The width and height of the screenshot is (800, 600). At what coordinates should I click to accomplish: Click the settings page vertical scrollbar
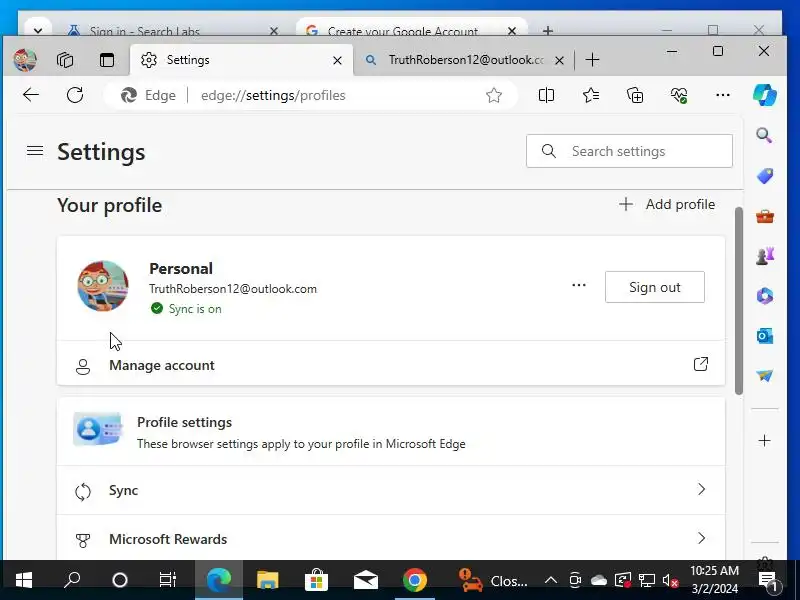tap(739, 301)
